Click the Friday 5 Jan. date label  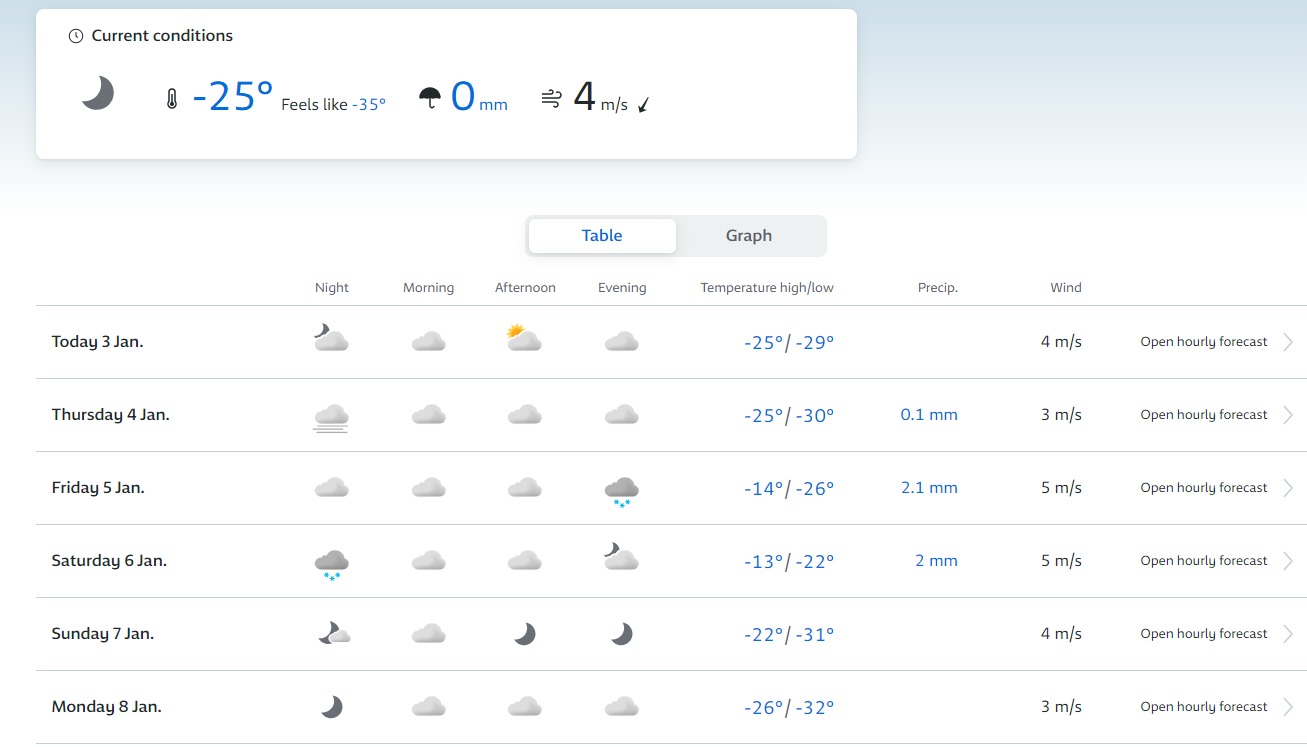point(98,488)
